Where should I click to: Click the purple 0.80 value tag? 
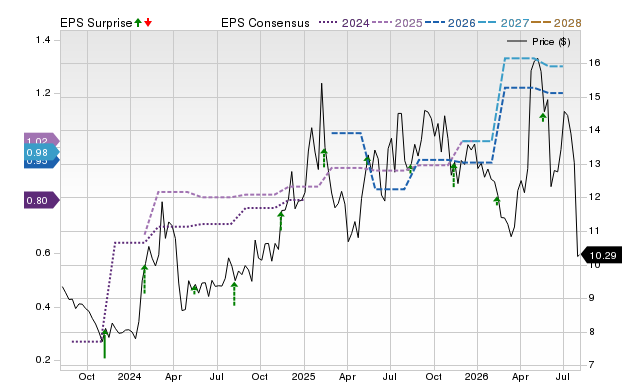[x=42, y=200]
